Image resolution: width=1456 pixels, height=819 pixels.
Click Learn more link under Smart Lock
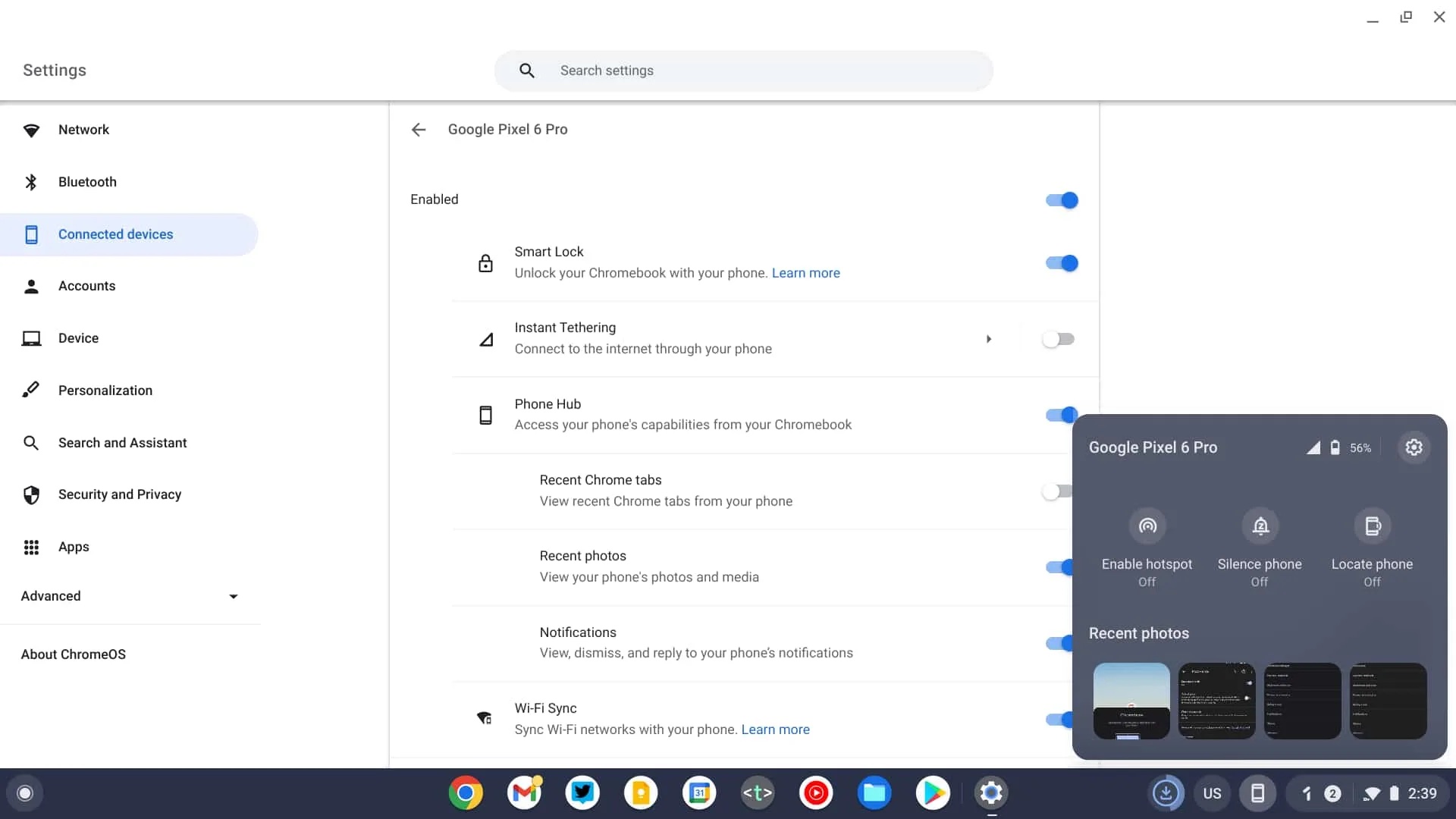[805, 273]
